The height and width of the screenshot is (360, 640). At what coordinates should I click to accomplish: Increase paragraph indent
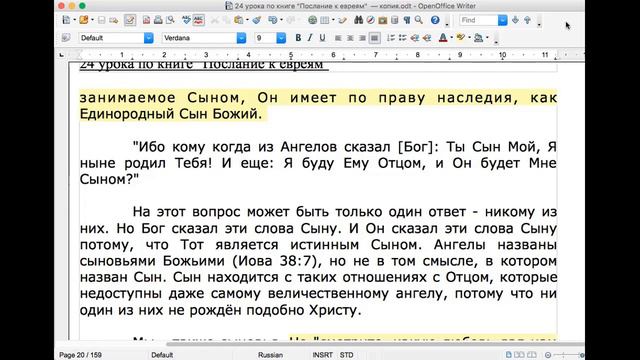coord(427,38)
